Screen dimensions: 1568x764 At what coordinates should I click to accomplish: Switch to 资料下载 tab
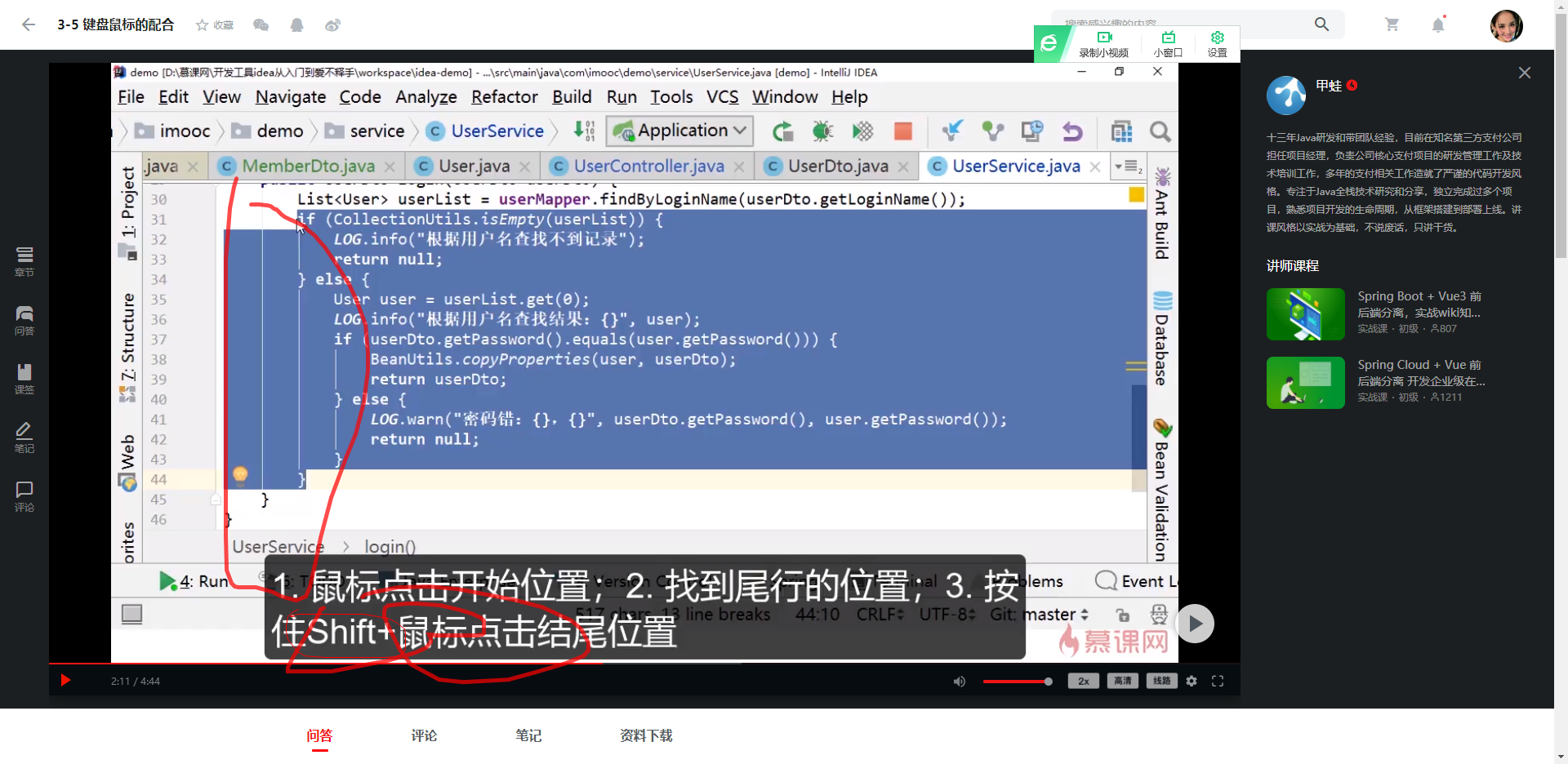[646, 735]
